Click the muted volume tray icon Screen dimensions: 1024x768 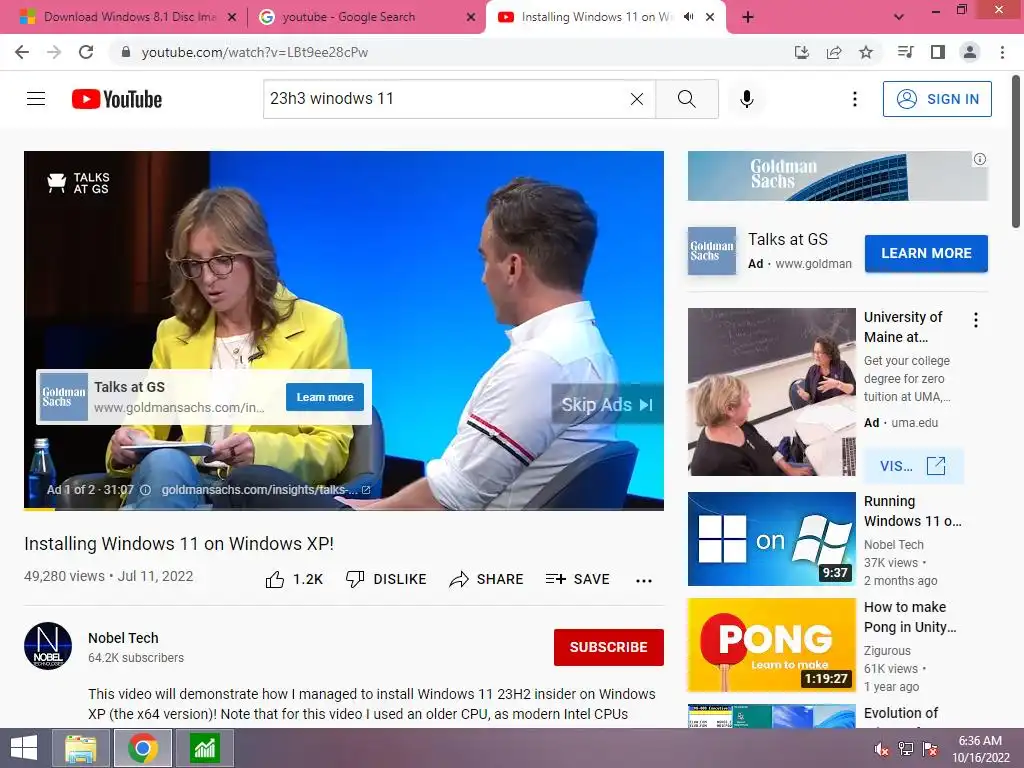coord(881,749)
